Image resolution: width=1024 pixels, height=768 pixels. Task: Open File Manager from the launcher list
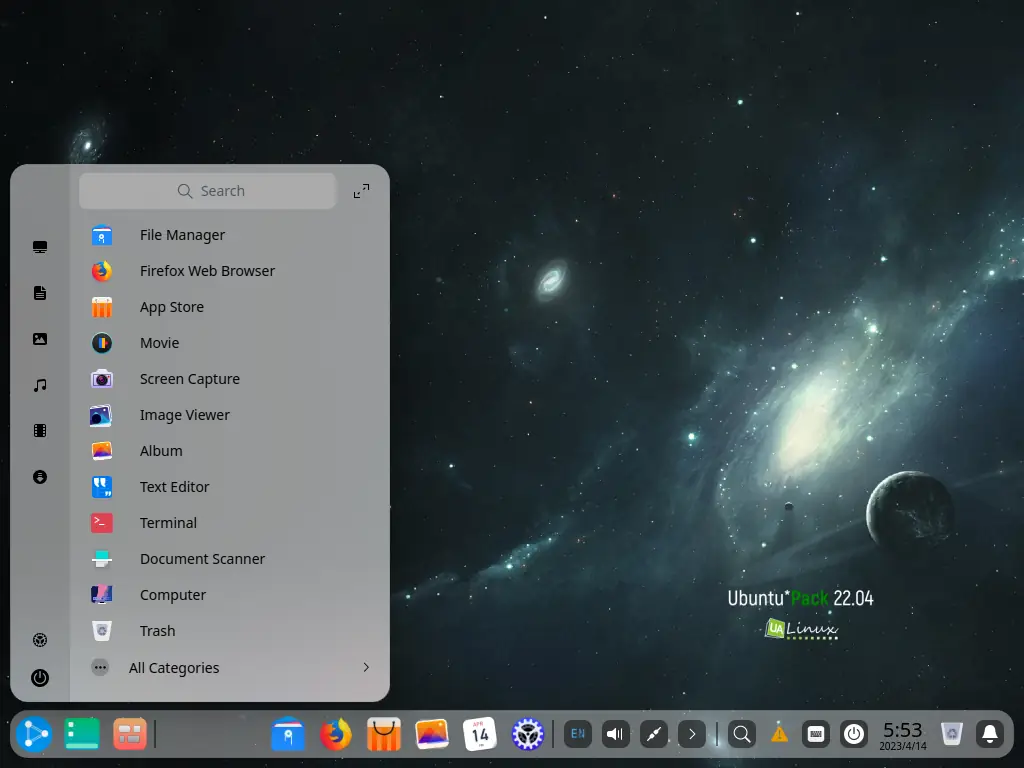pos(230,235)
